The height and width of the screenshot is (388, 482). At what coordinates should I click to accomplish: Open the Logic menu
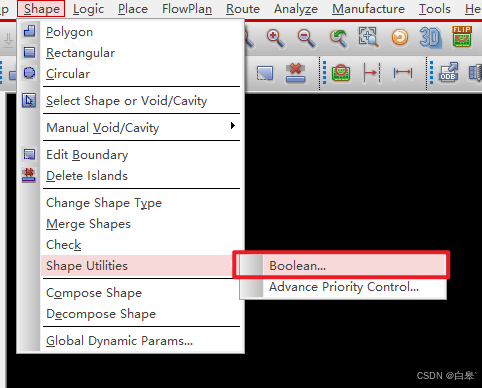click(x=88, y=9)
